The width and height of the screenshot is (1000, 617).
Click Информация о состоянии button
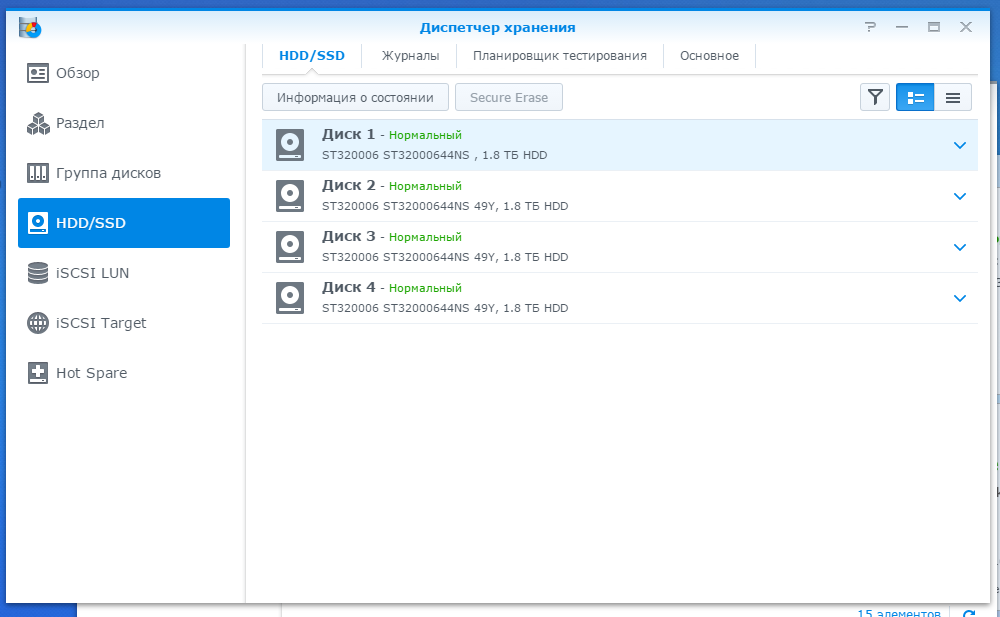click(355, 97)
